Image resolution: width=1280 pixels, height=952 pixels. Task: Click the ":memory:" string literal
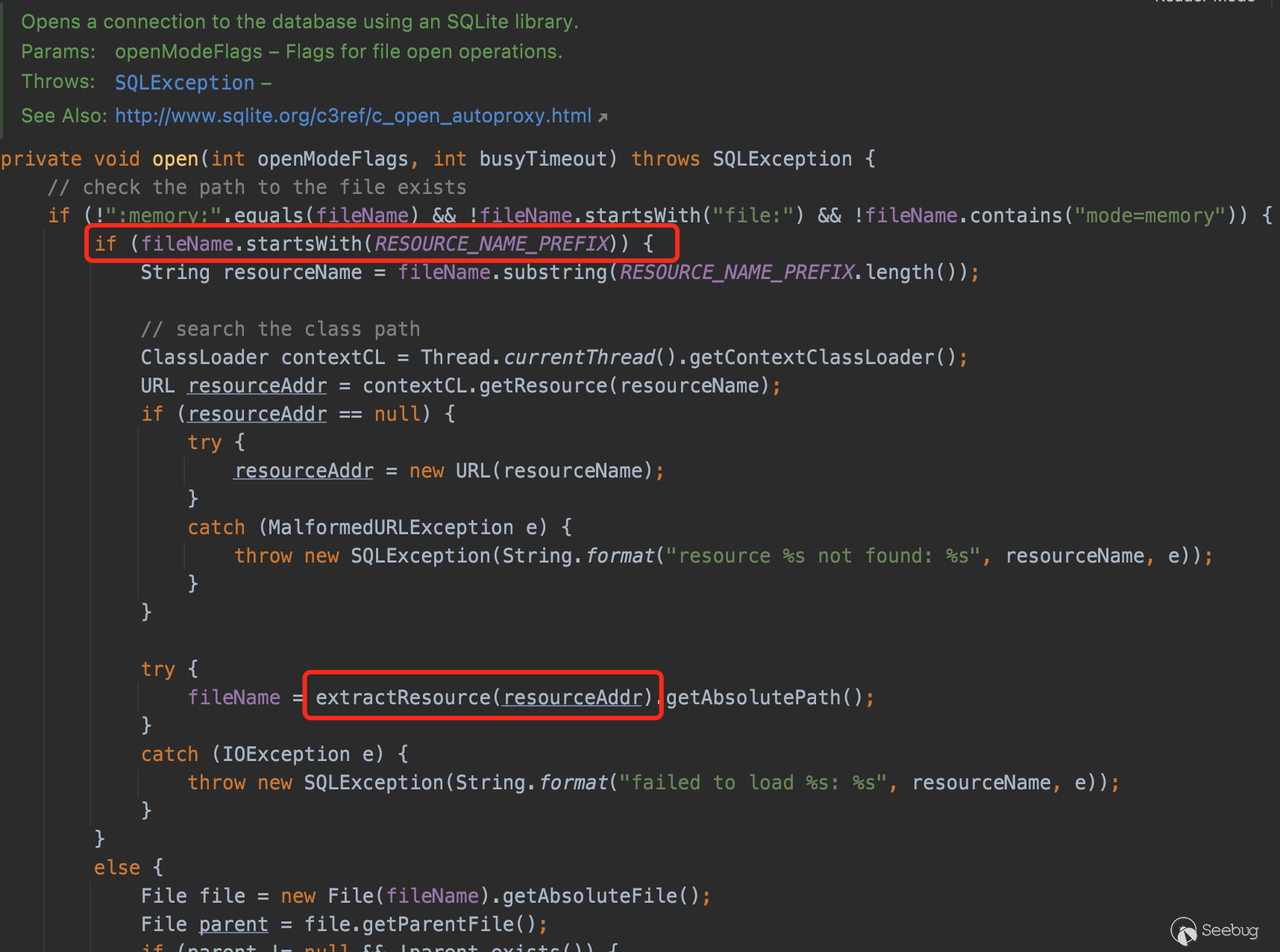tap(164, 216)
